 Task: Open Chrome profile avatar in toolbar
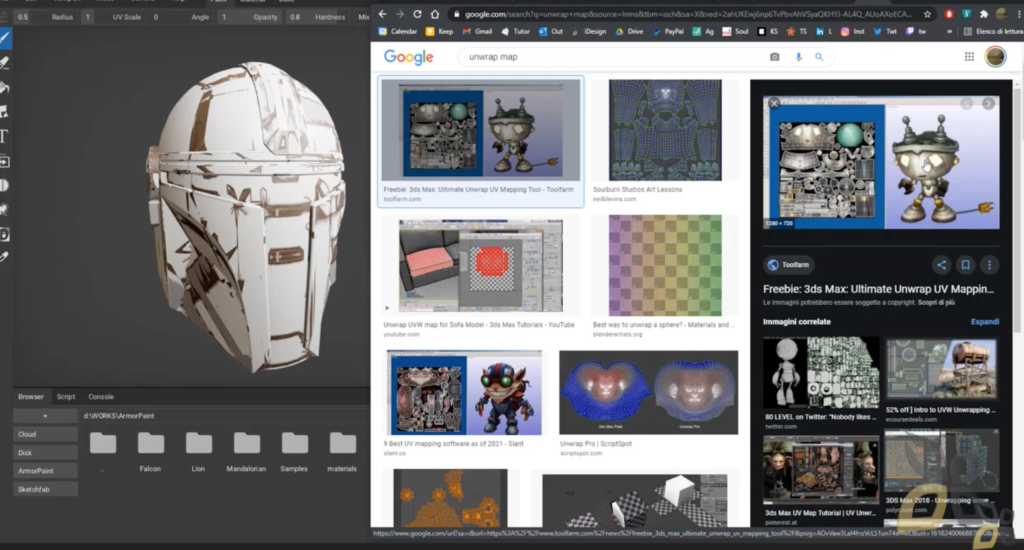tap(1001, 14)
